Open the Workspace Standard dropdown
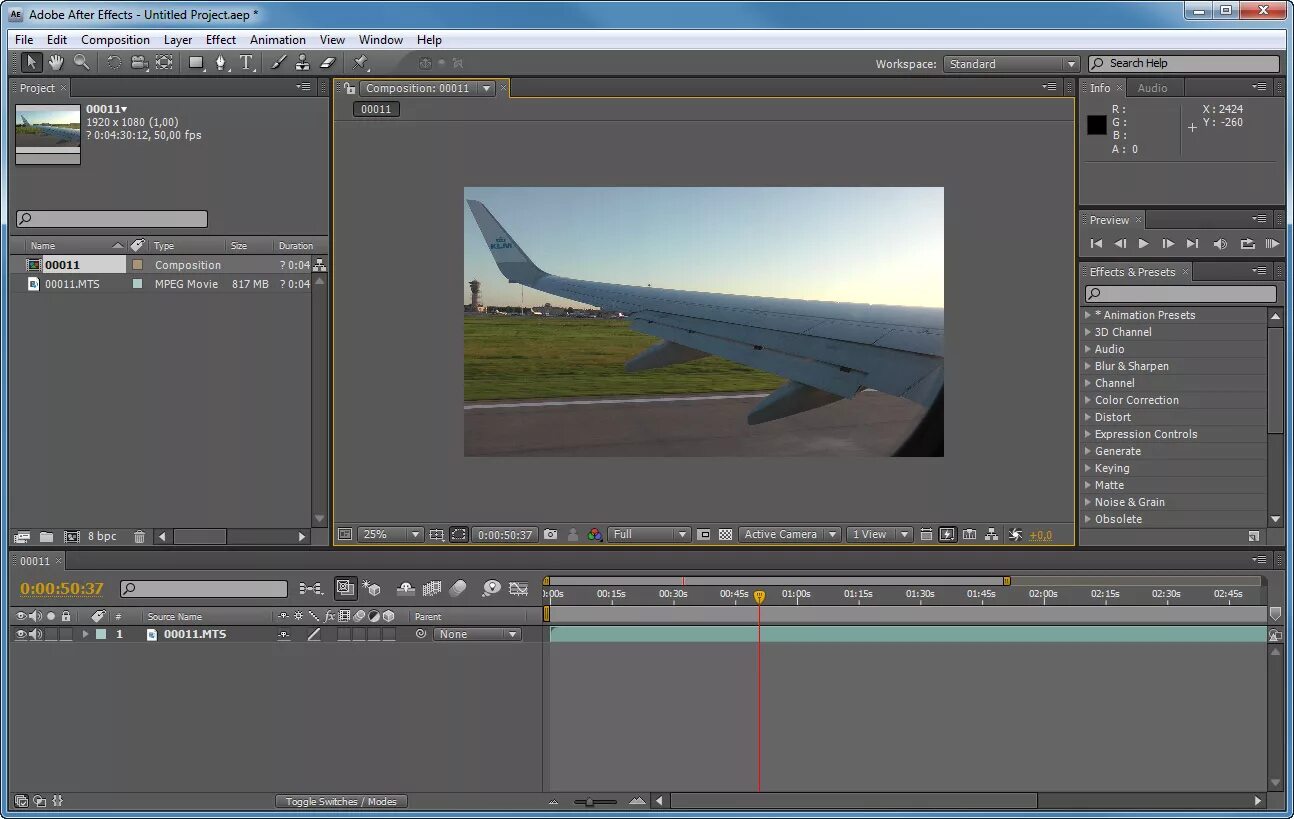This screenshot has height=819, width=1294. [x=1012, y=64]
